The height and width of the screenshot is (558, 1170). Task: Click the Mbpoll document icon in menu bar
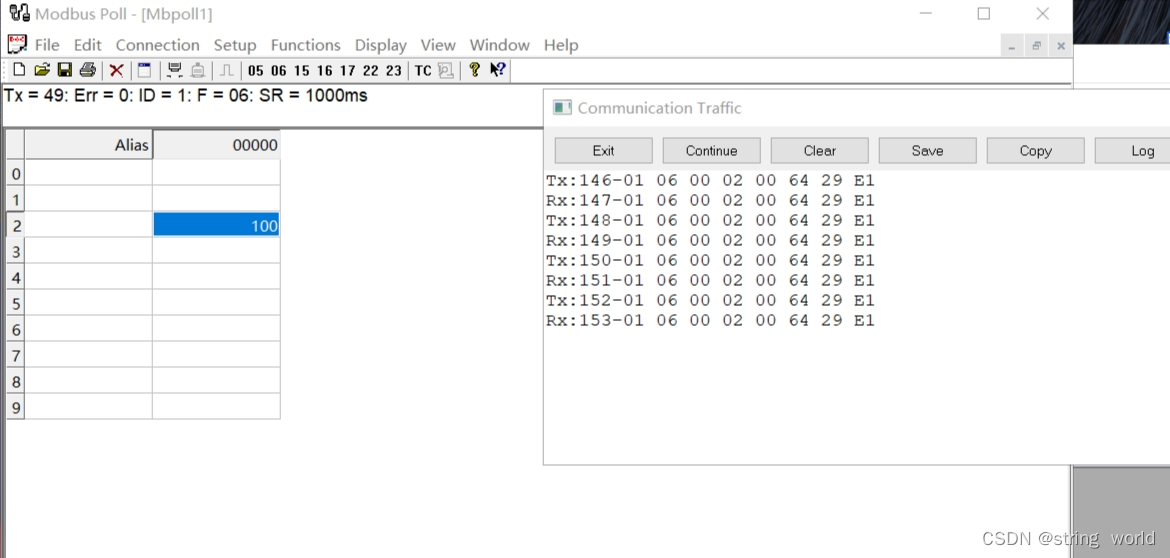click(17, 44)
